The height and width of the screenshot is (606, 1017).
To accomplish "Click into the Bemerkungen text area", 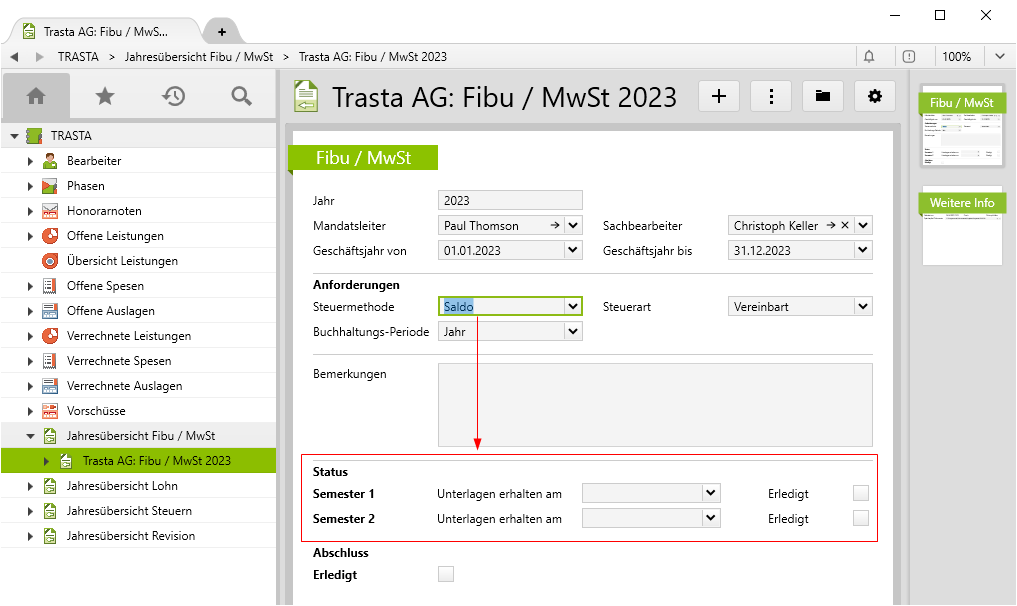I will [655, 404].
